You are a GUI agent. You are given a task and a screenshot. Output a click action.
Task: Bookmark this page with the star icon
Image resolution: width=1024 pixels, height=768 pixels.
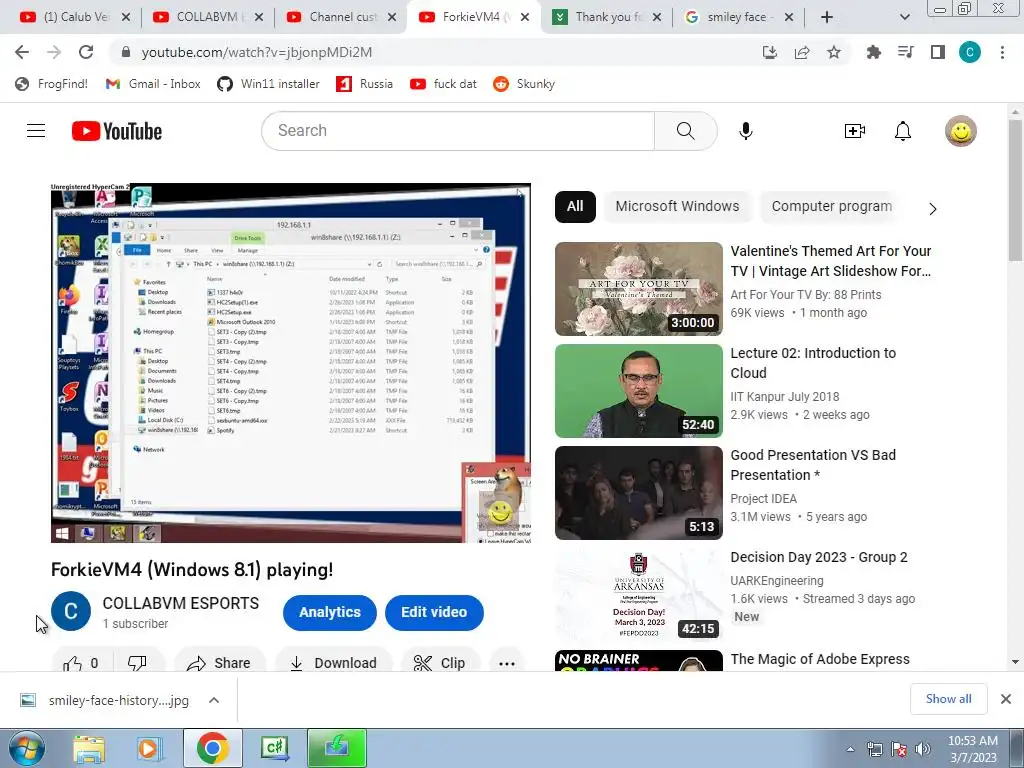pos(834,52)
